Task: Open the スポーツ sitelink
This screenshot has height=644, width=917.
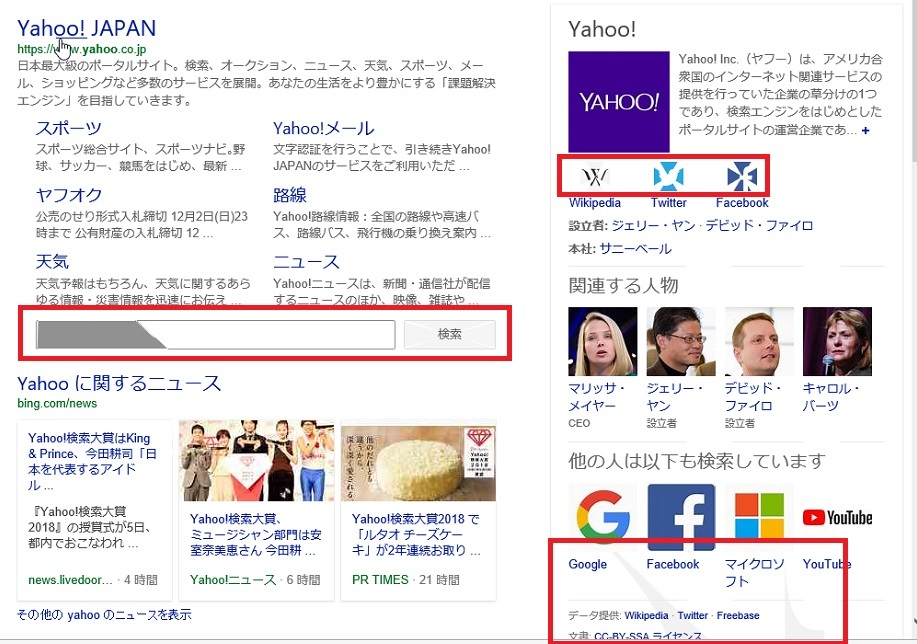Action: coord(68,128)
